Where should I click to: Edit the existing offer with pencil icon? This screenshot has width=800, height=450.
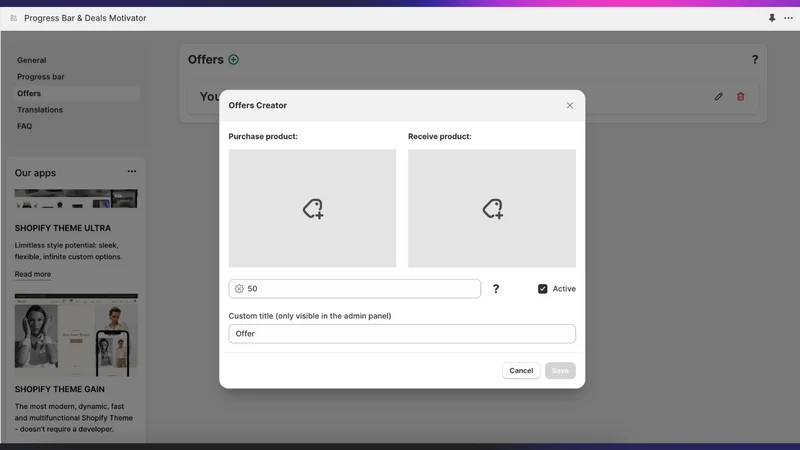tap(718, 96)
